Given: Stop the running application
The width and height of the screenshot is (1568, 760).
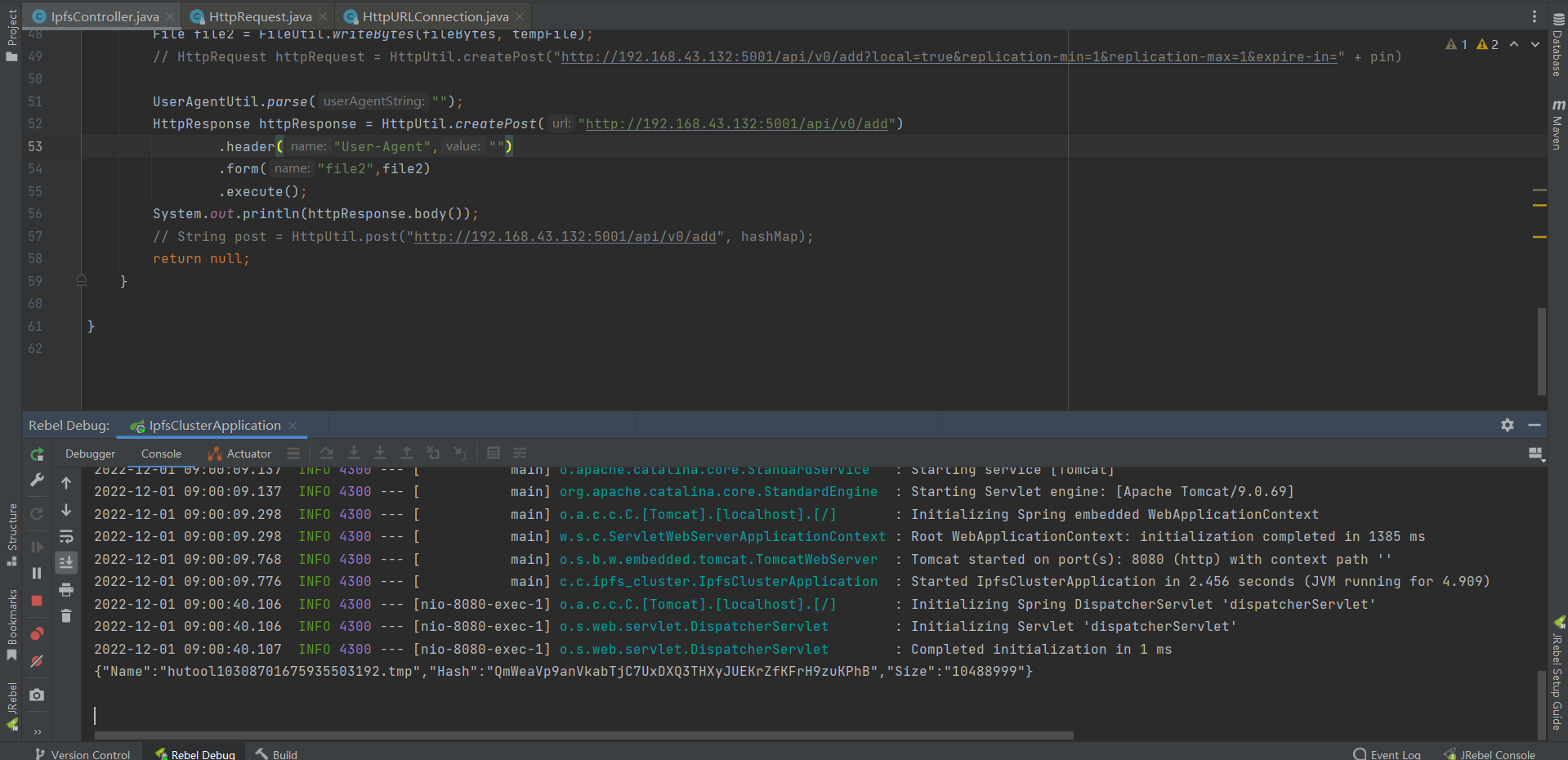Looking at the screenshot, I should pyautogui.click(x=36, y=601).
